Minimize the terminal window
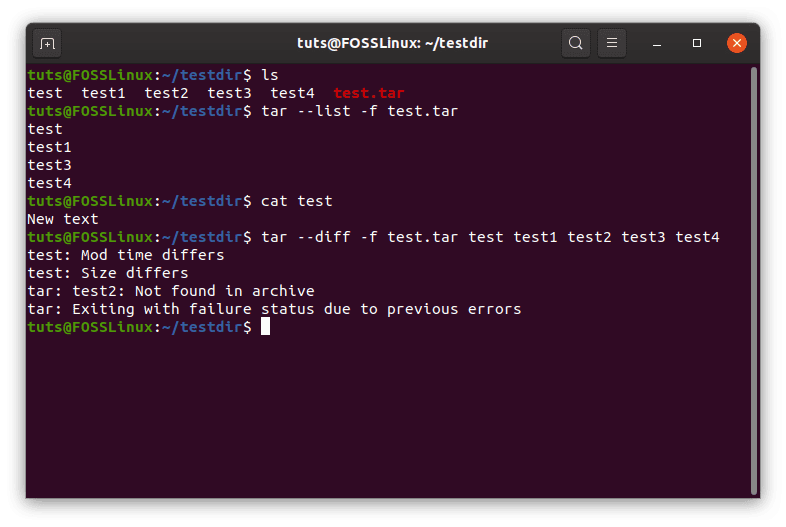Image resolution: width=786 pixels, height=527 pixels. tap(657, 44)
